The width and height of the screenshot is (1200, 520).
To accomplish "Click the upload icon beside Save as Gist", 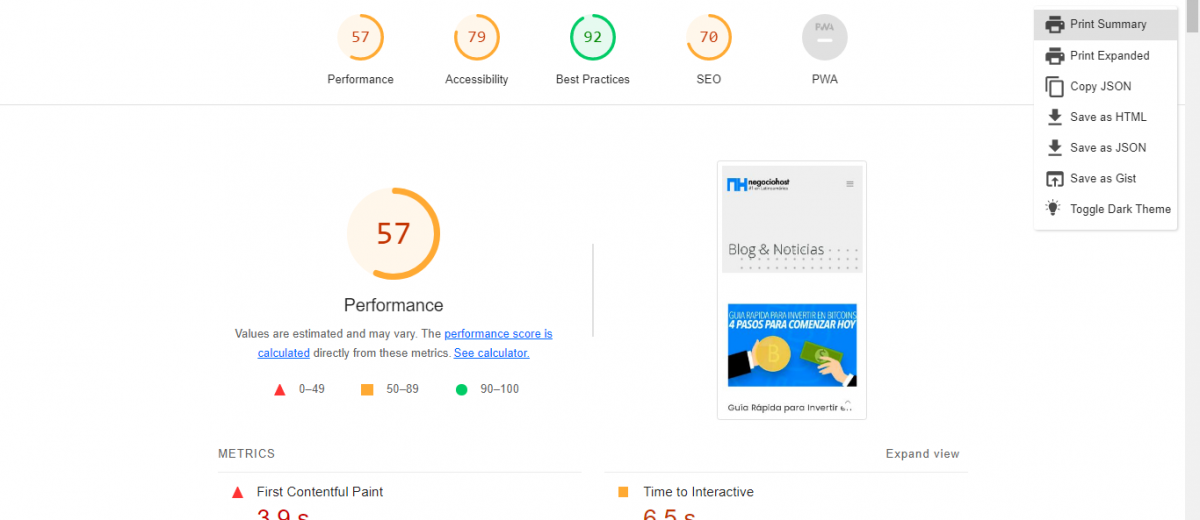I will click(1054, 179).
